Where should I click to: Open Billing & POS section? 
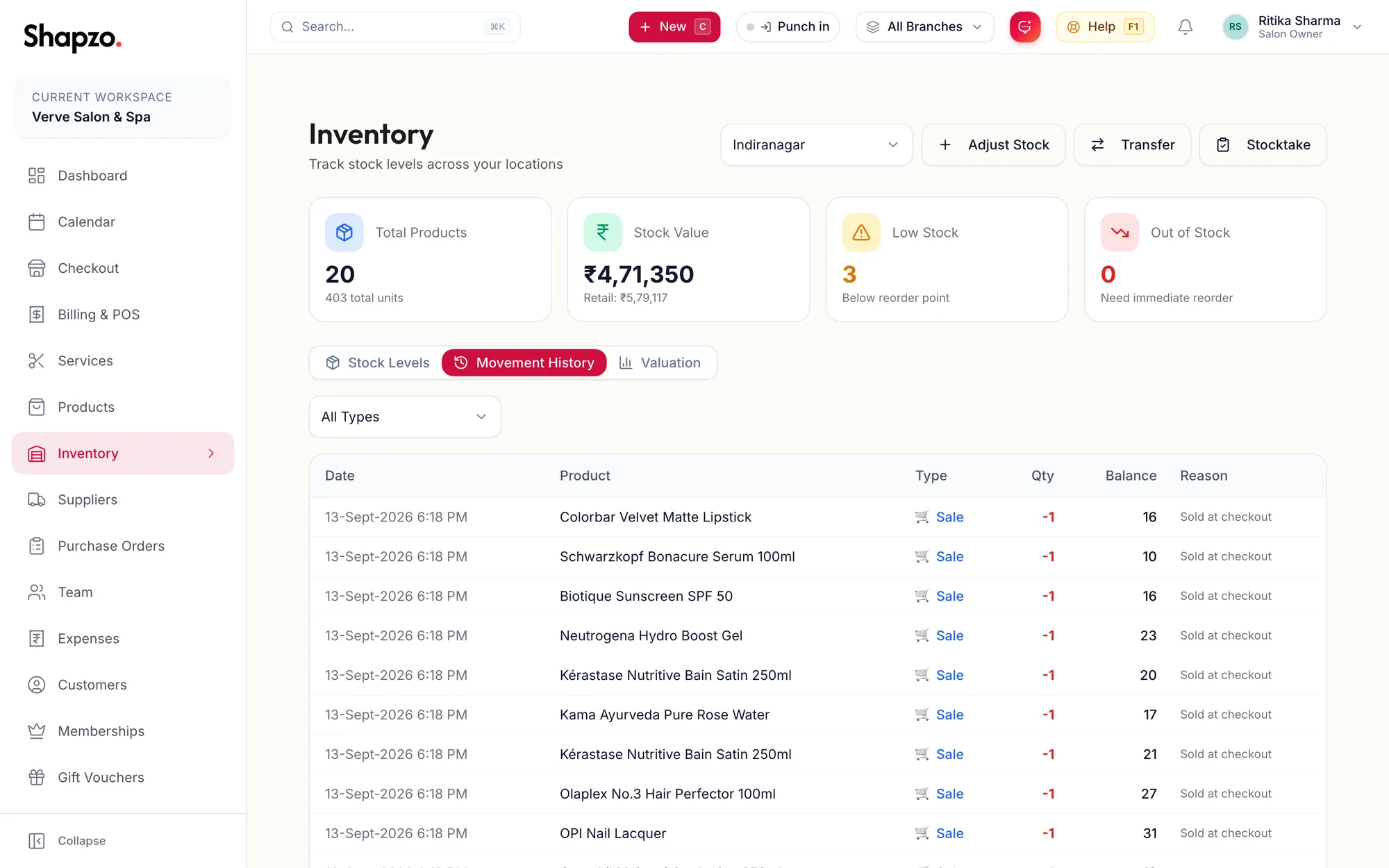(123, 315)
